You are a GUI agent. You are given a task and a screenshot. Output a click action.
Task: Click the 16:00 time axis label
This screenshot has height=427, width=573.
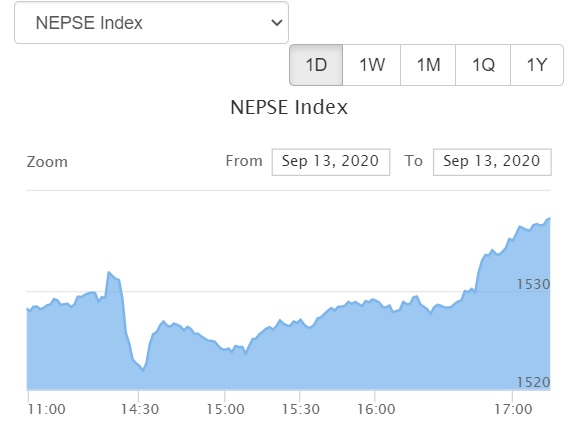click(x=376, y=409)
